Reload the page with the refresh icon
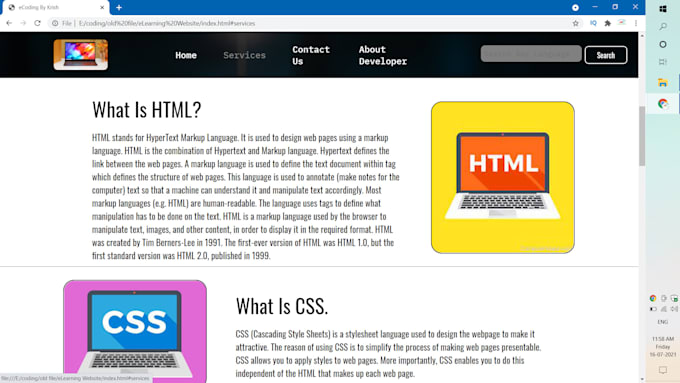The width and height of the screenshot is (680, 383). point(37,23)
